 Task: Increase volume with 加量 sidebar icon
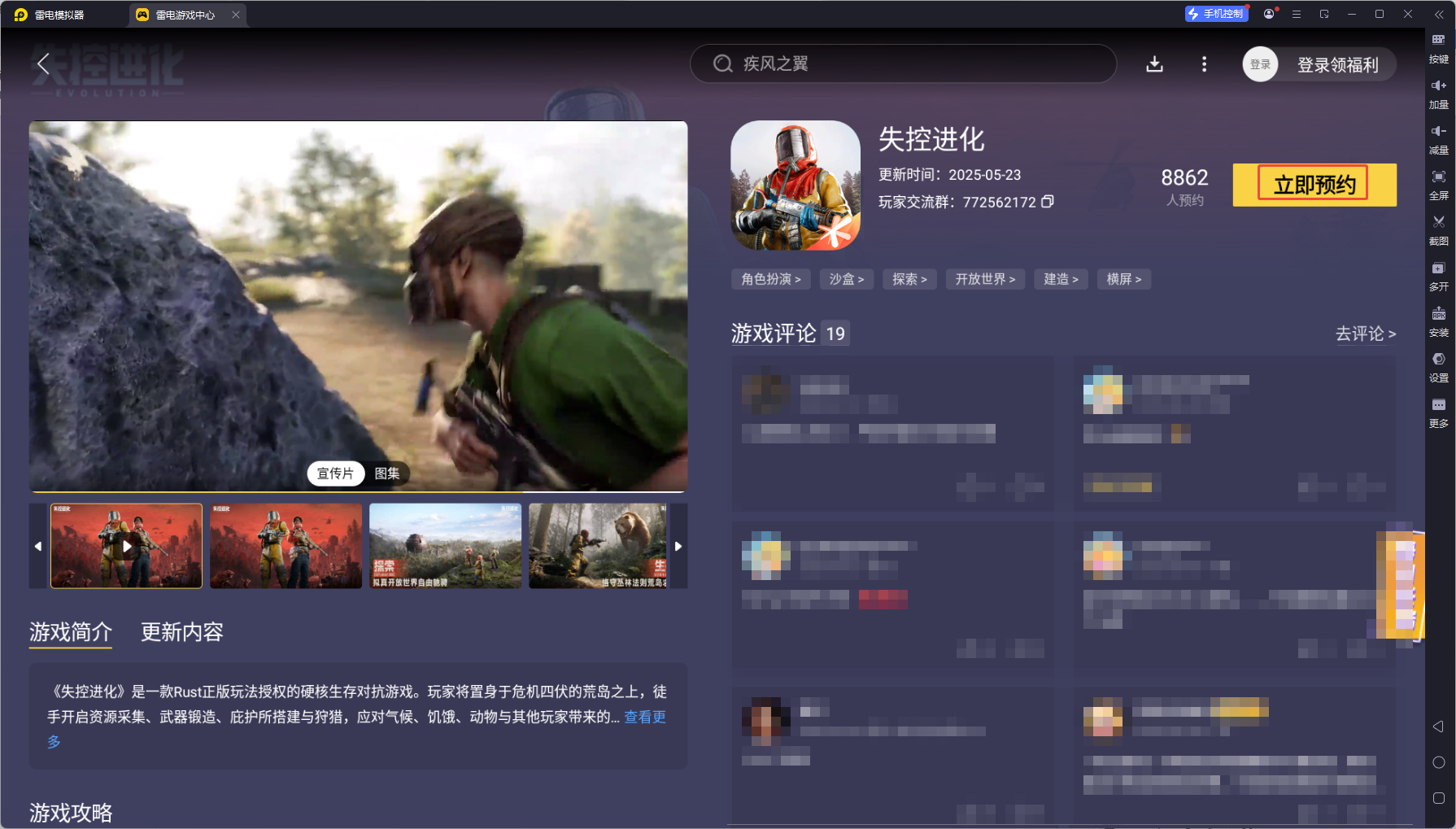[1439, 94]
